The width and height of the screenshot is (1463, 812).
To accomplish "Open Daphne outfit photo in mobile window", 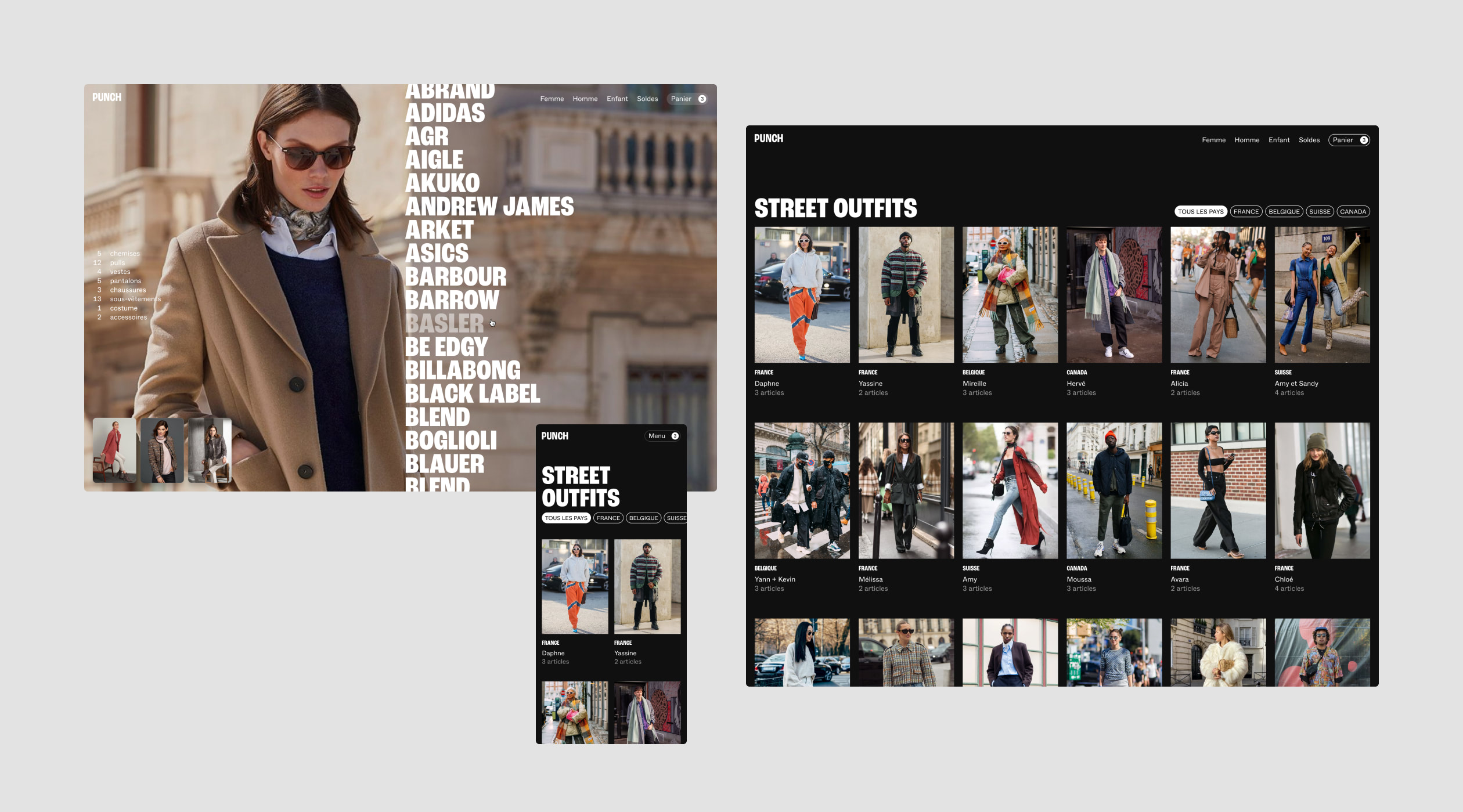I will 575,586.
